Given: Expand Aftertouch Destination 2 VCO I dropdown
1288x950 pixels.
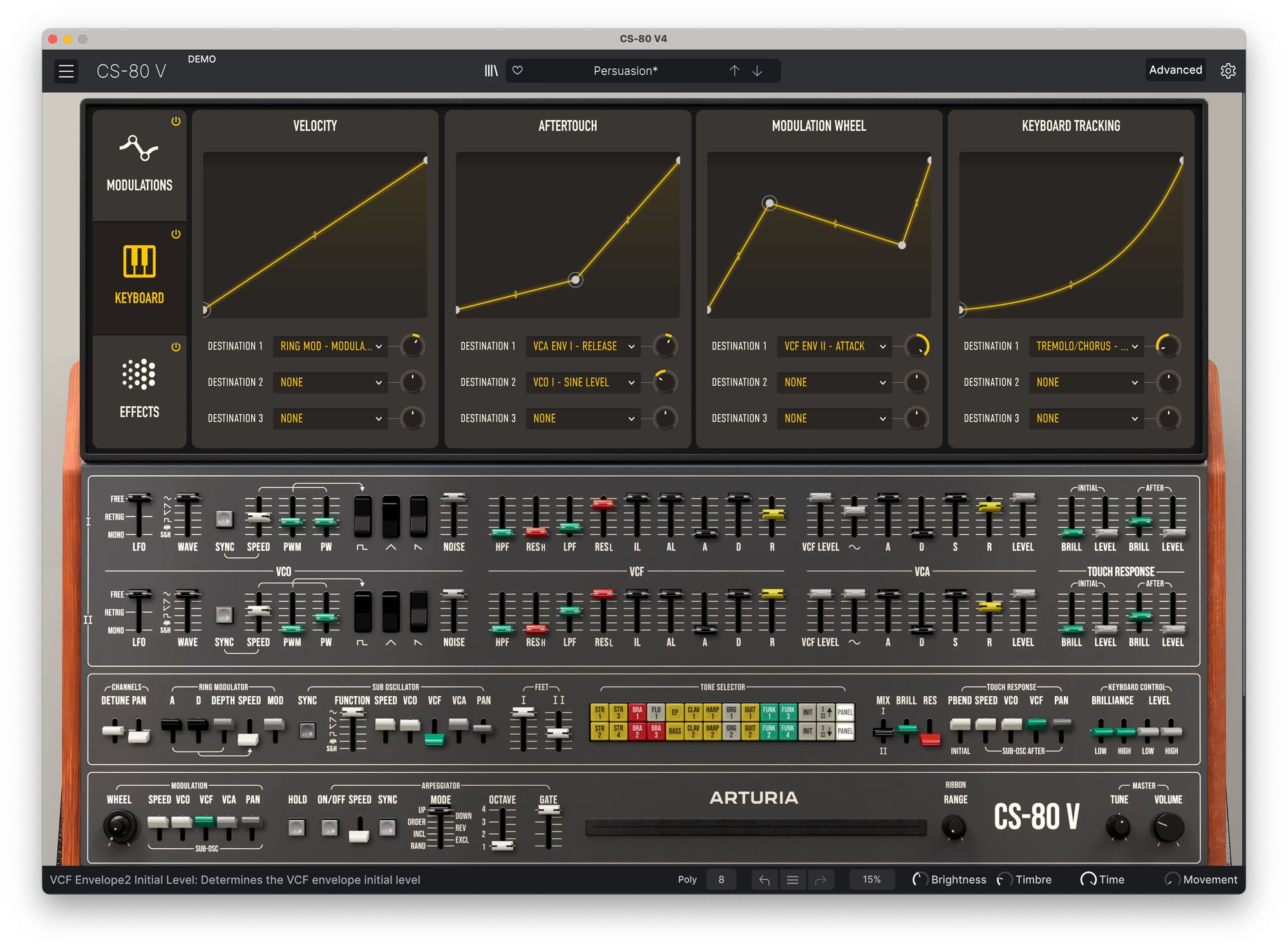Looking at the screenshot, I should [583, 383].
